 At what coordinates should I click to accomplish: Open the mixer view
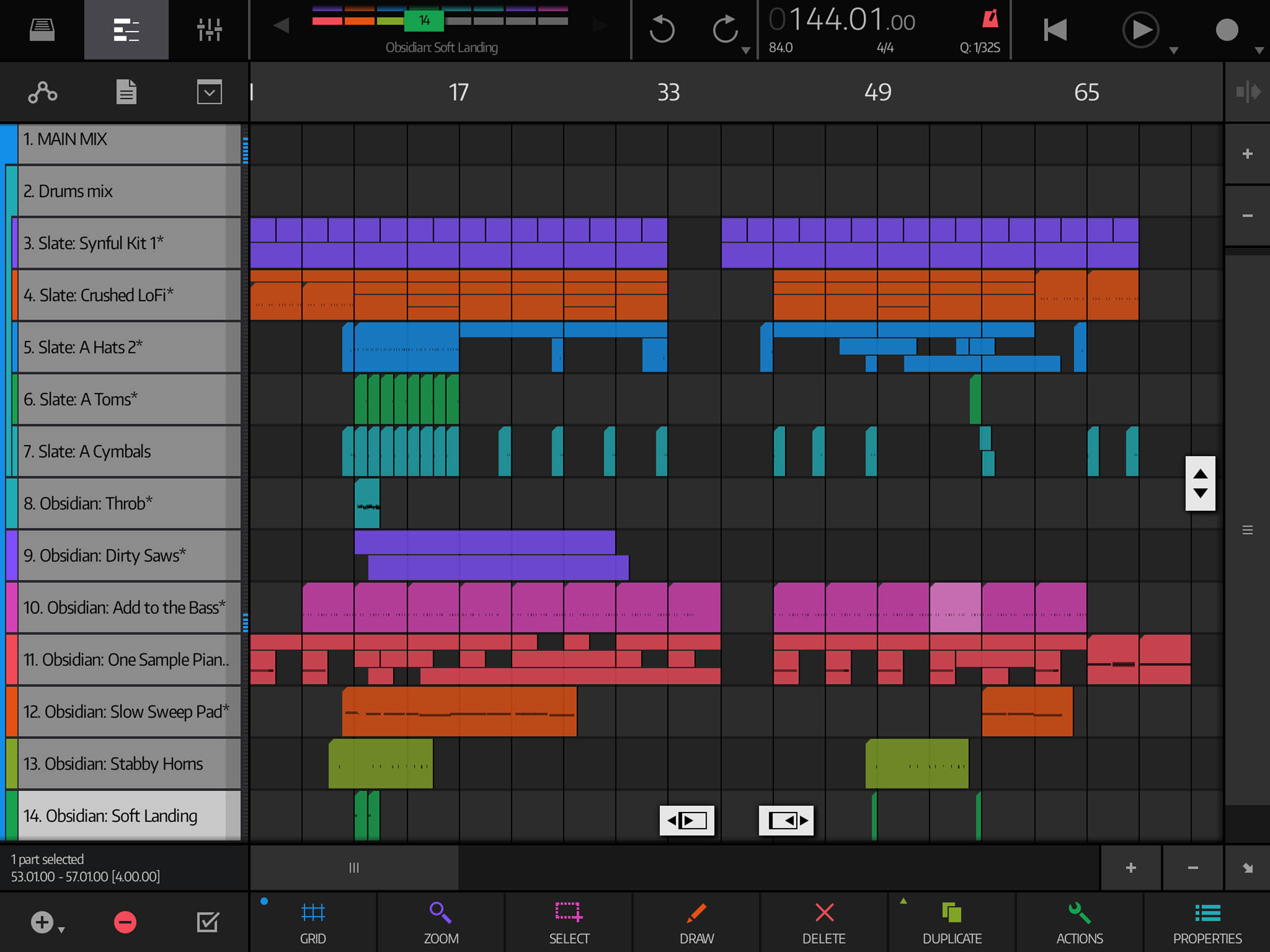[x=209, y=29]
